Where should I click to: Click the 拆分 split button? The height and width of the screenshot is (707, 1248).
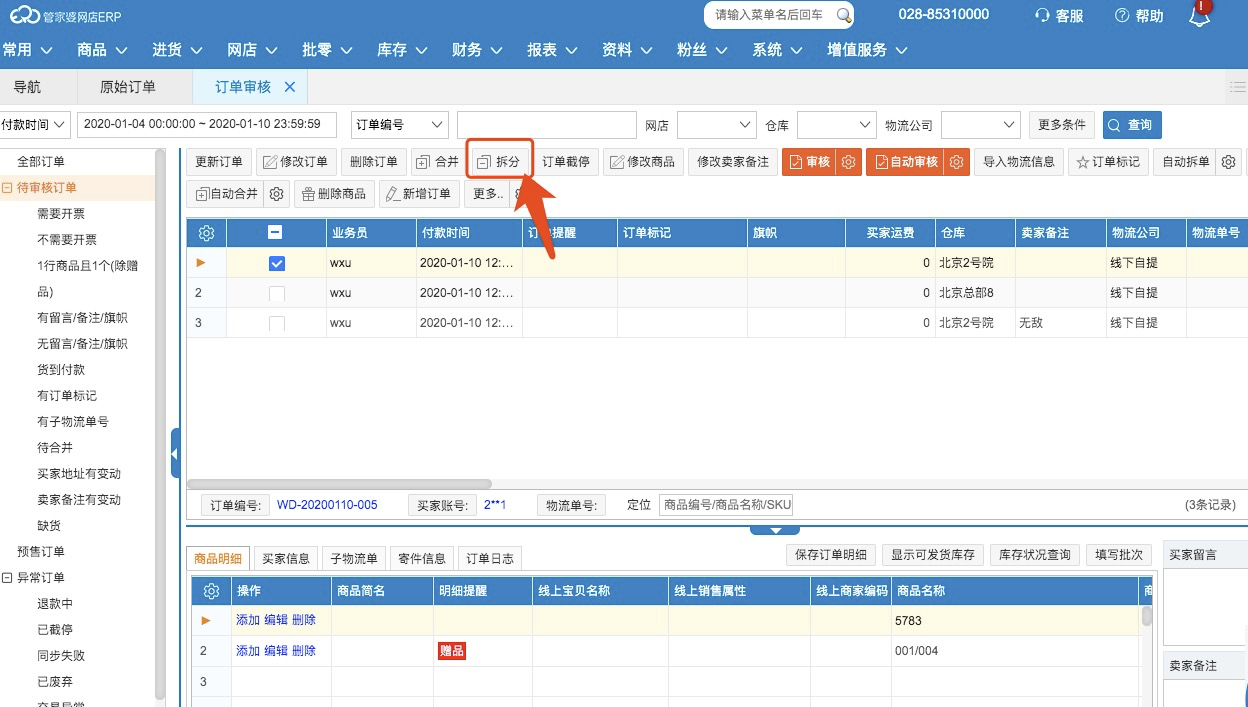(499, 162)
